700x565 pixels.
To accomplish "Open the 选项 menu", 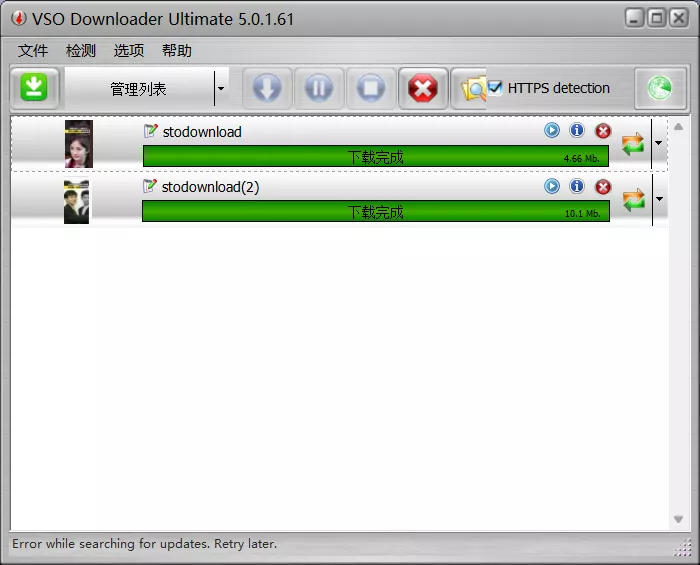I will (x=128, y=50).
